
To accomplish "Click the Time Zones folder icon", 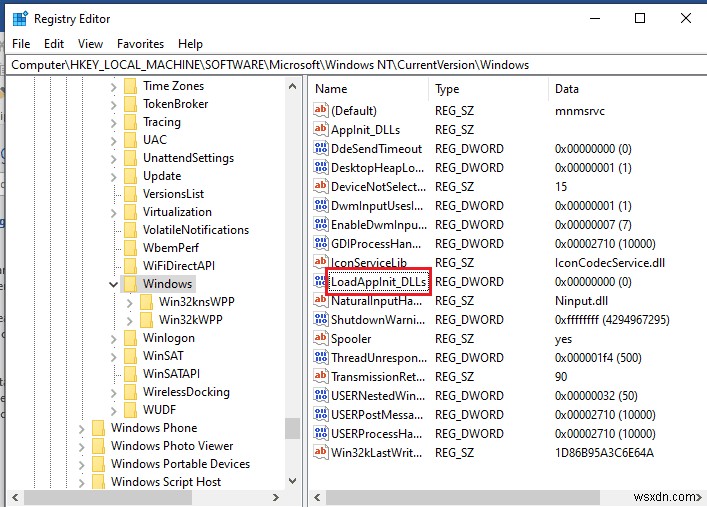I will click(130, 86).
